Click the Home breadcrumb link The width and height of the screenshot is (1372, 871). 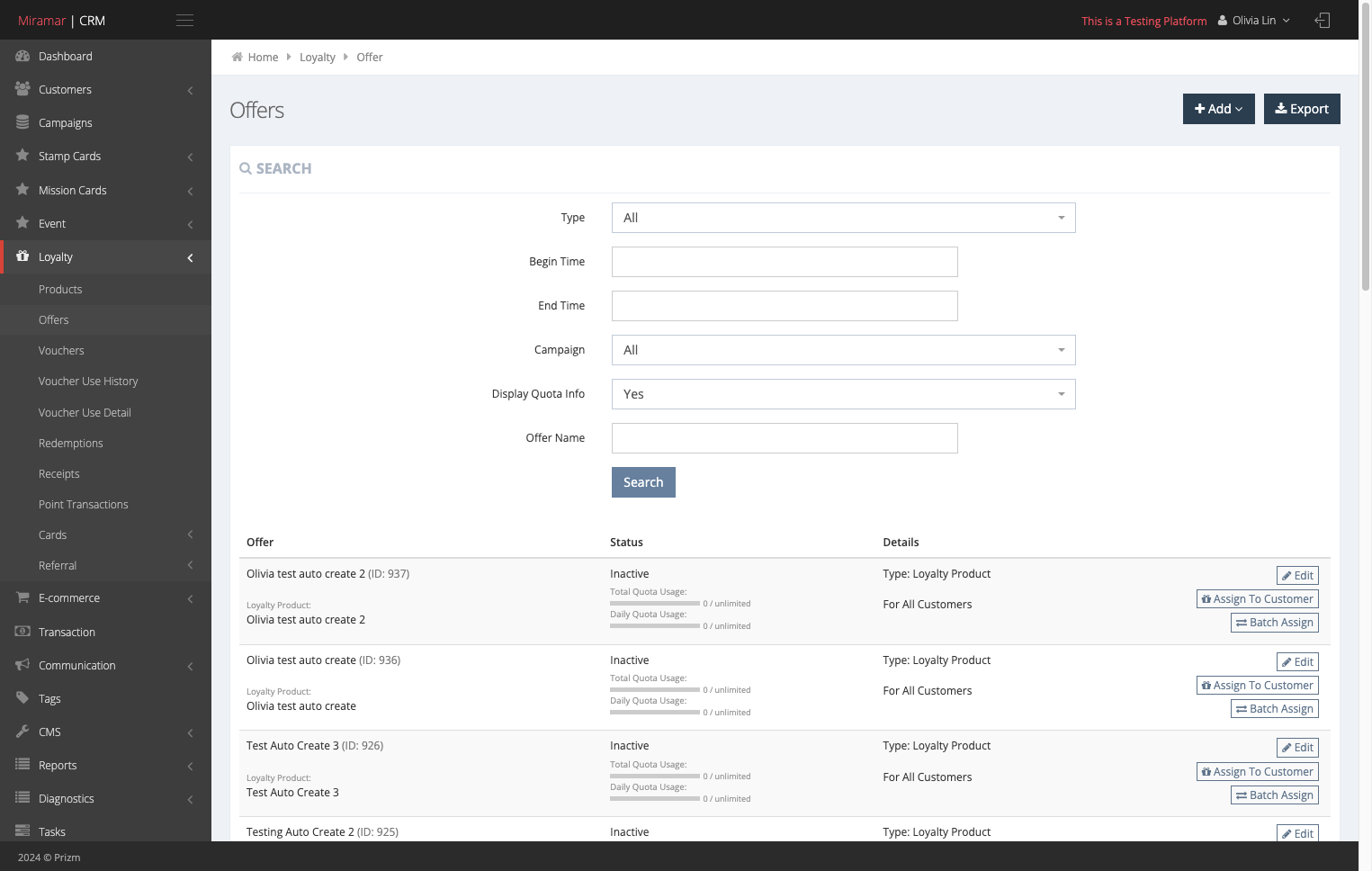263,57
